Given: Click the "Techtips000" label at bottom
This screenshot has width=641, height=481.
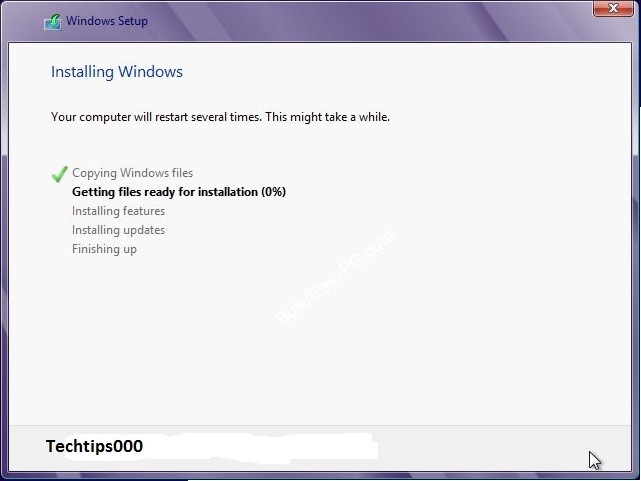Looking at the screenshot, I should pos(94,446).
